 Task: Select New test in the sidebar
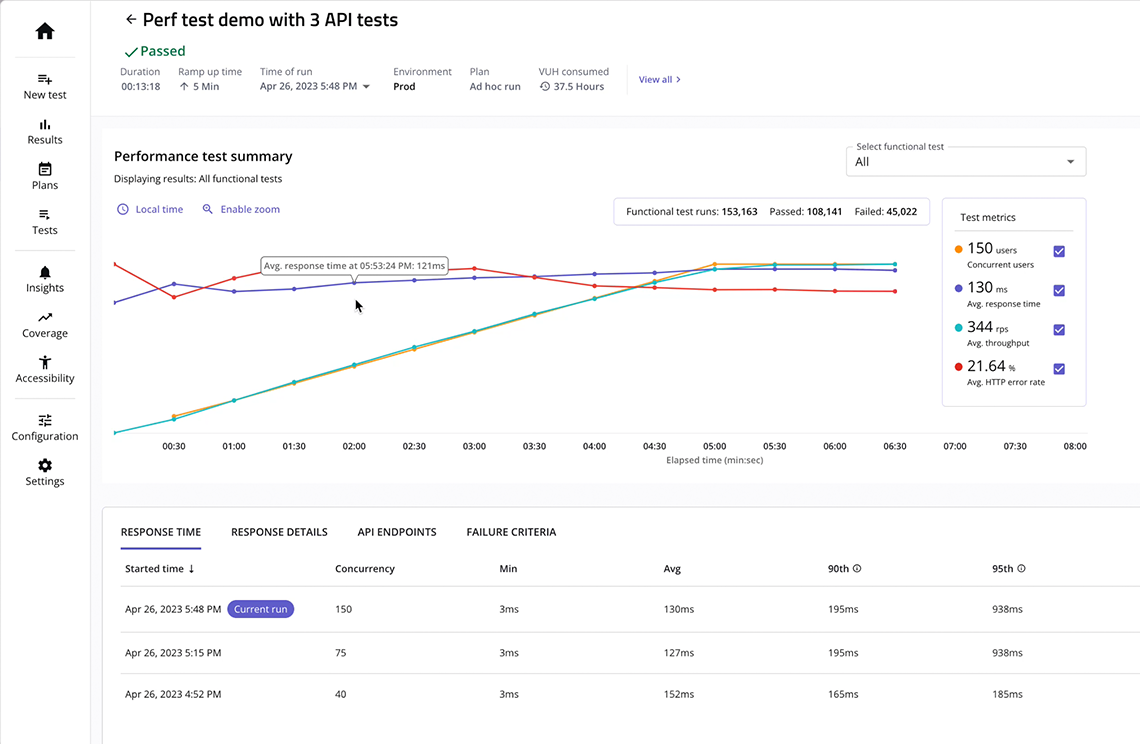pyautogui.click(x=44, y=85)
